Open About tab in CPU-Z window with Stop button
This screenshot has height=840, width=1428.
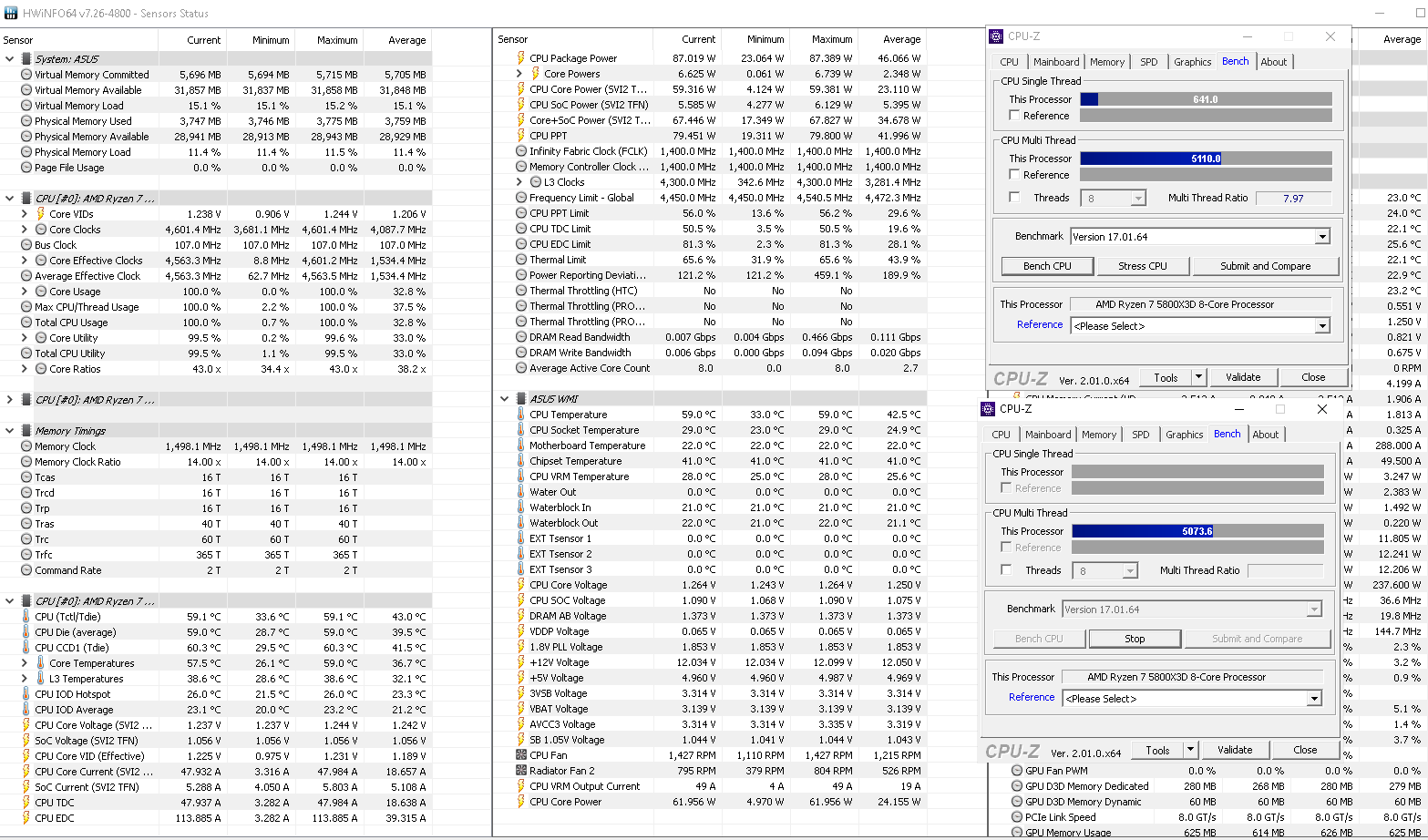point(1265,435)
